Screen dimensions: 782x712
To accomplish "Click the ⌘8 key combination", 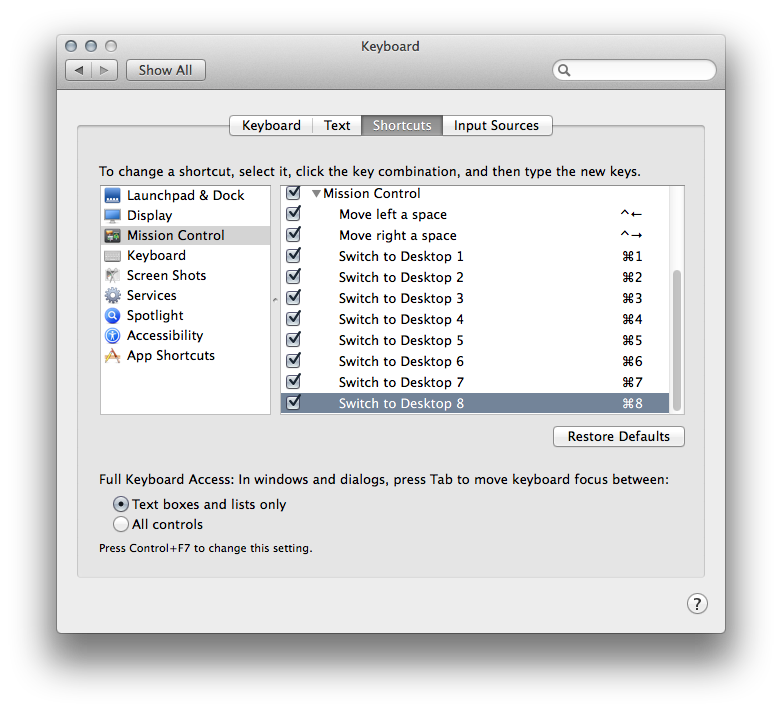I will tap(632, 403).
